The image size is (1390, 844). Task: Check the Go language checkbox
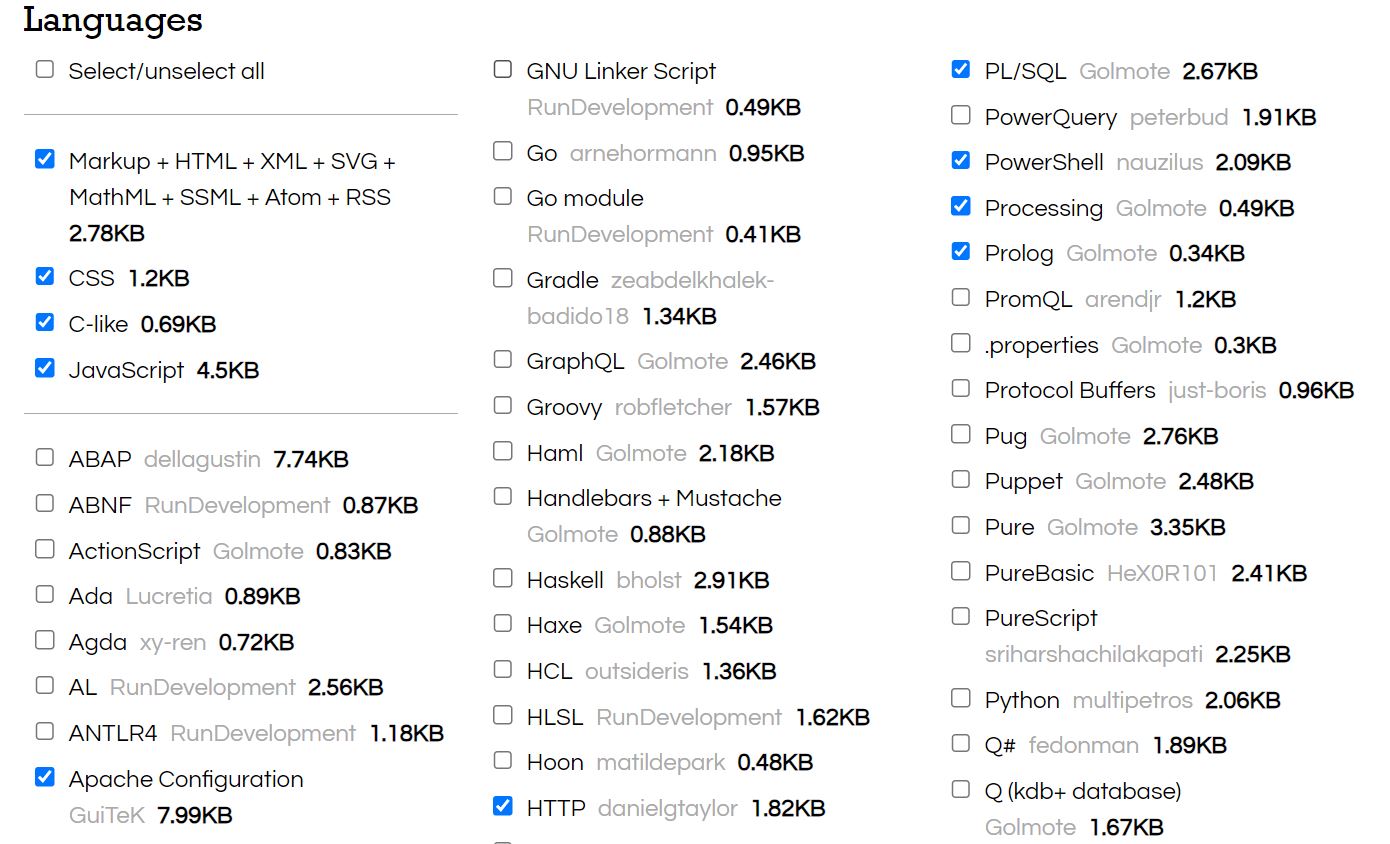click(503, 152)
